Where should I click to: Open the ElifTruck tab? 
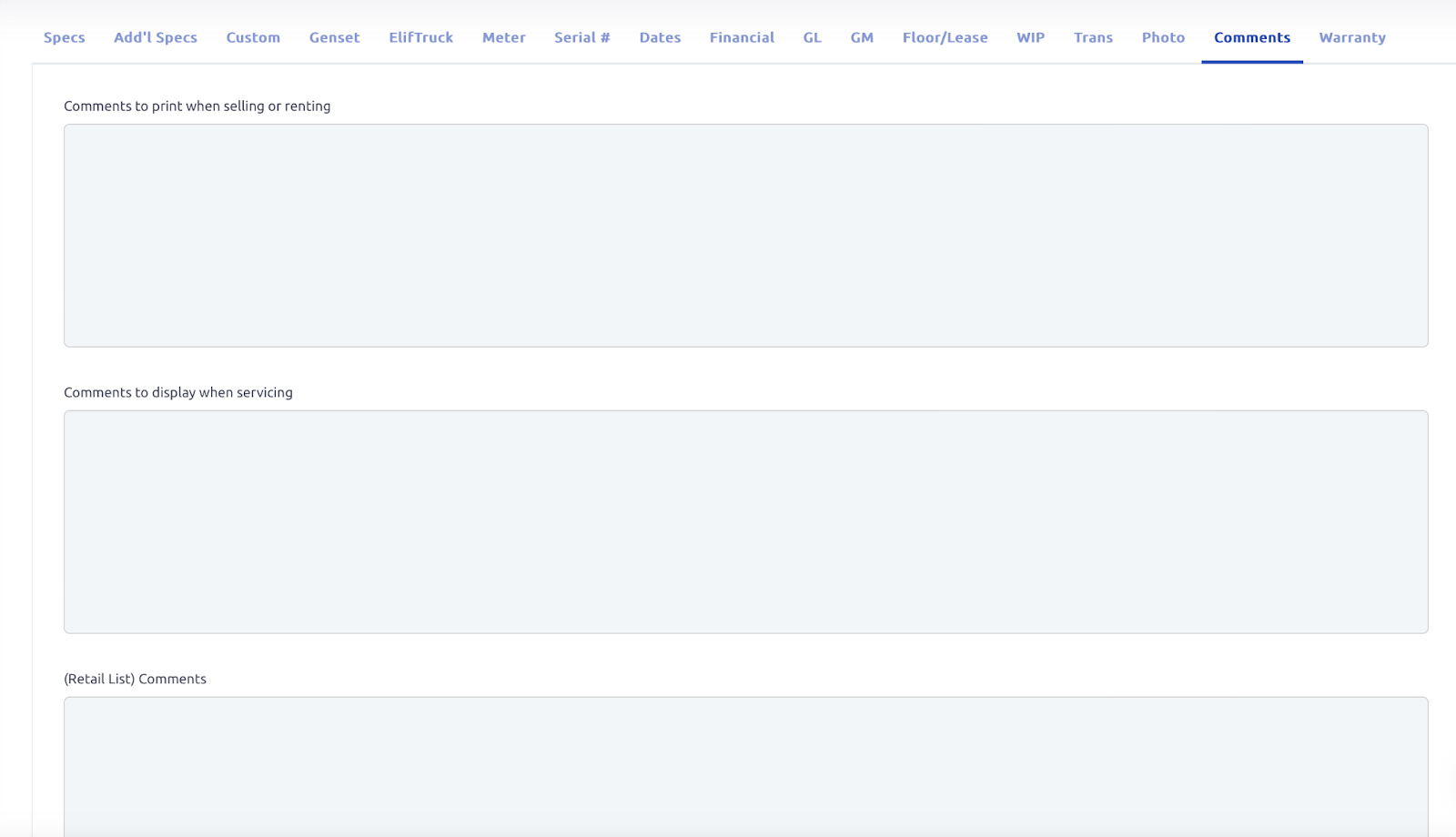pyautogui.click(x=421, y=37)
